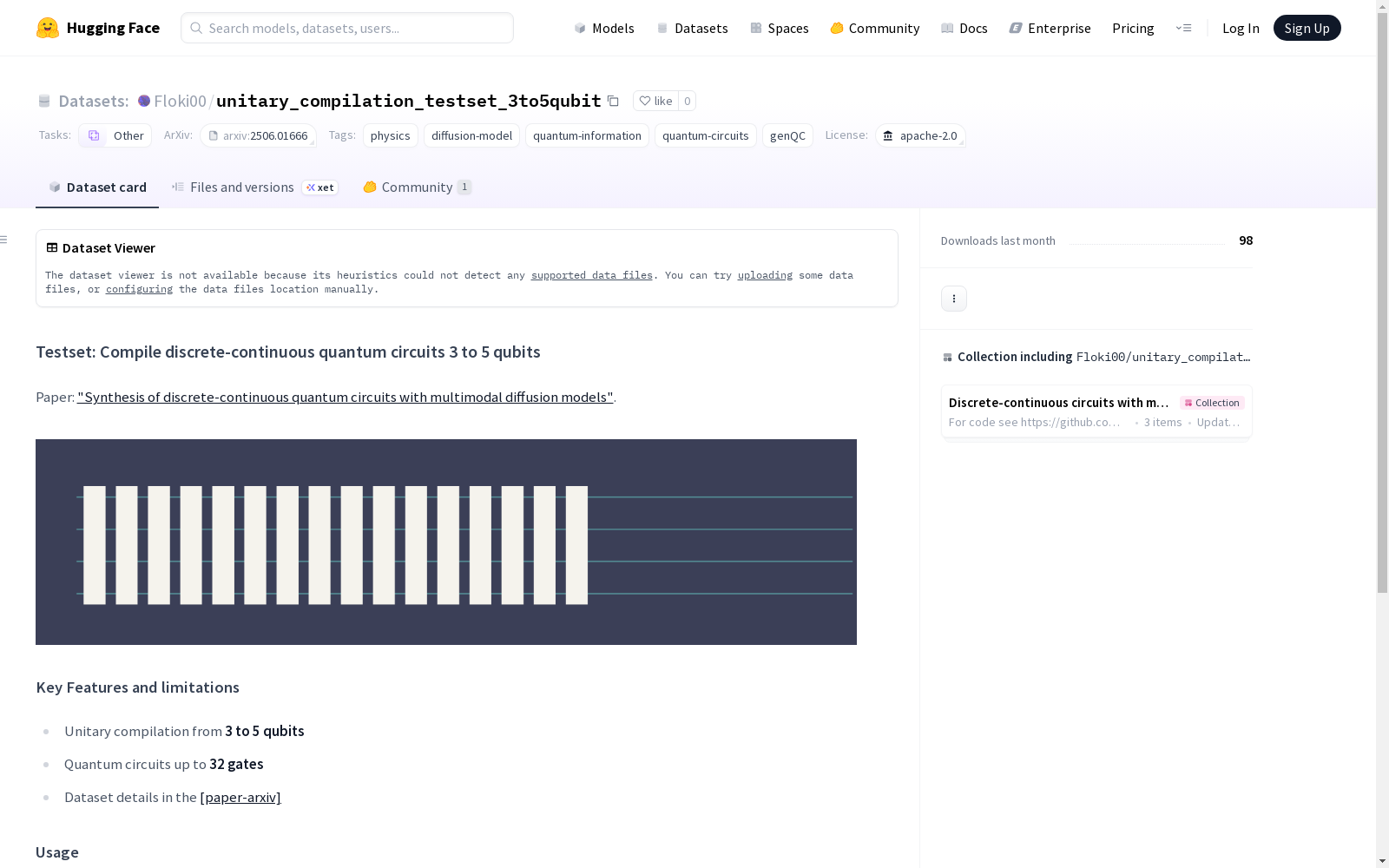The width and height of the screenshot is (1389, 868).
Task: Filter by the genQC tag
Action: click(787, 135)
